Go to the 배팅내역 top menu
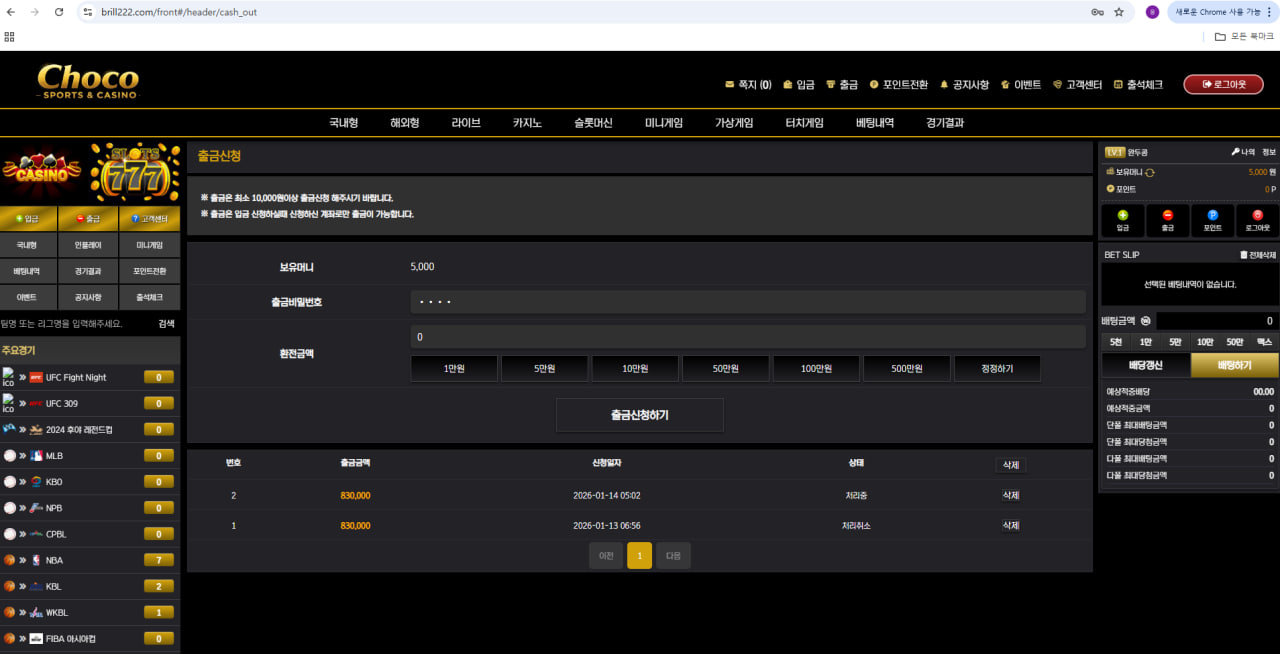The height and width of the screenshot is (654, 1280). [x=875, y=123]
